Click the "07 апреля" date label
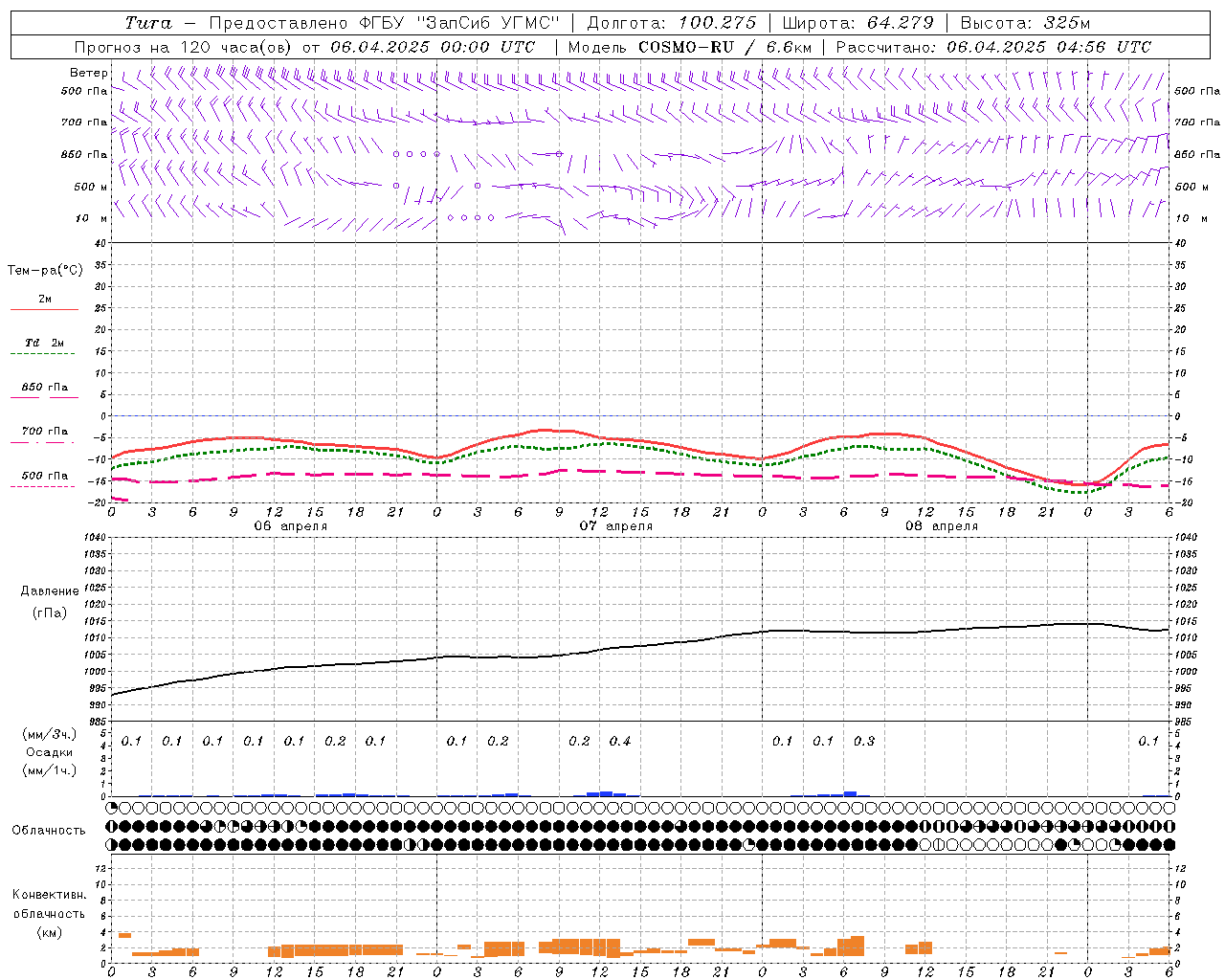The width and height of the screenshot is (1225, 980). pos(616,526)
